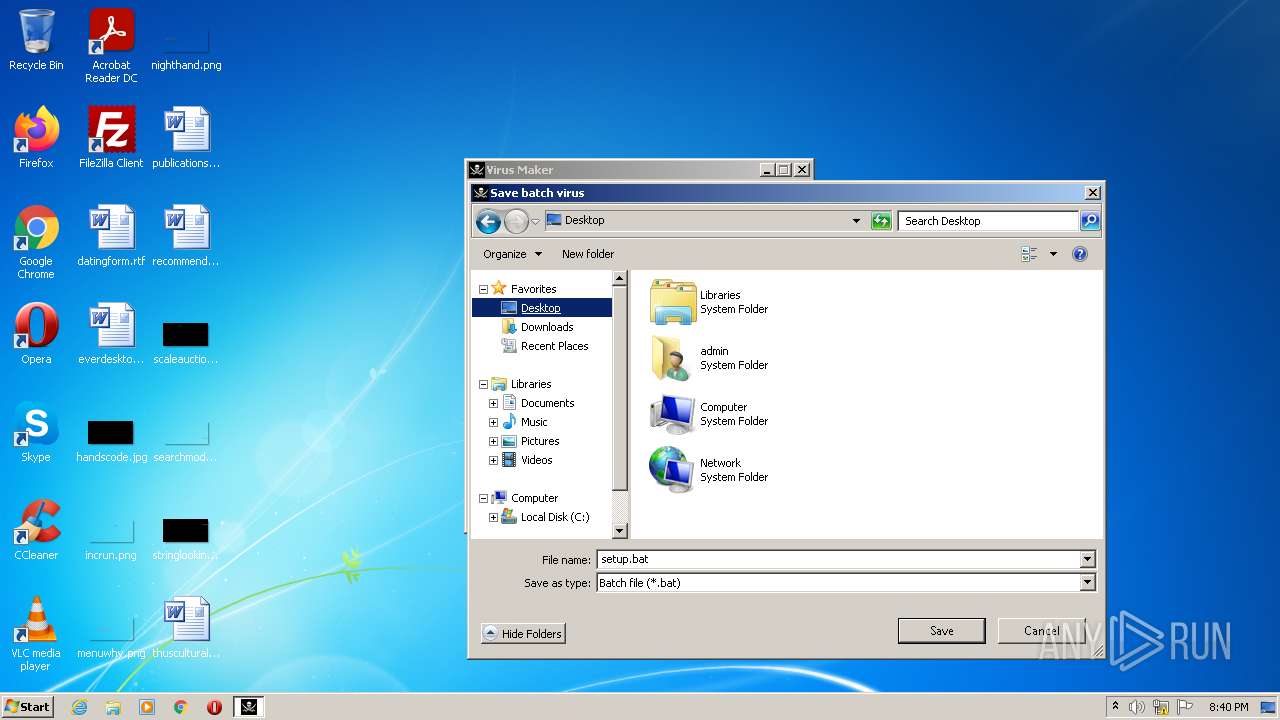This screenshot has width=1280, height=720.
Task: Select Desktop in Favorites
Action: click(541, 308)
